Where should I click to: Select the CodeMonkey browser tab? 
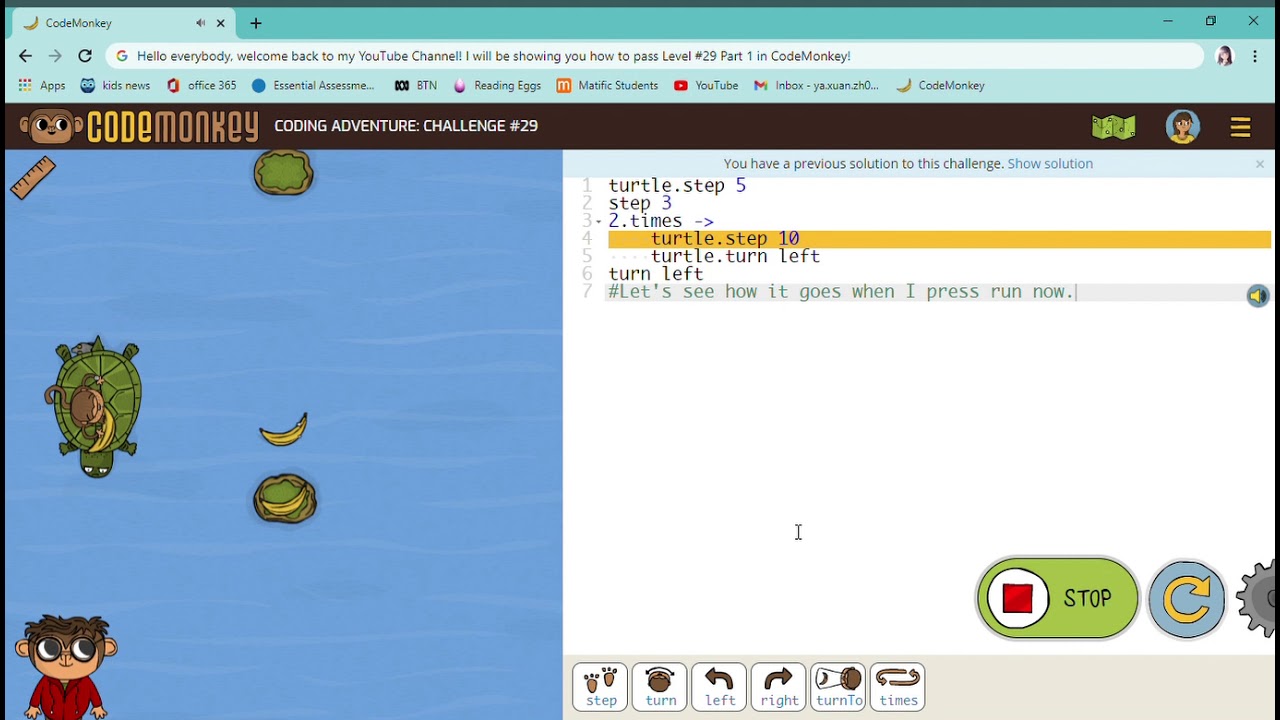[124, 23]
